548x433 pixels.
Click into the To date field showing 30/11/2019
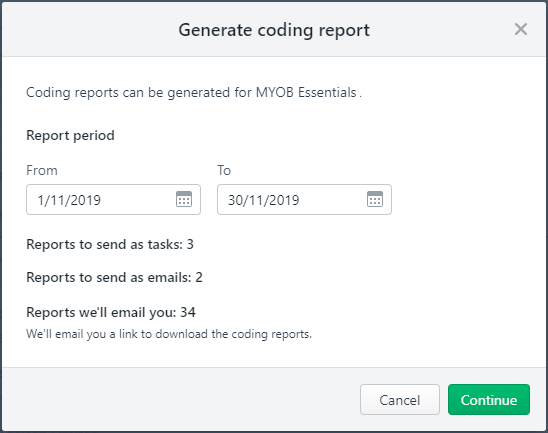click(304, 200)
